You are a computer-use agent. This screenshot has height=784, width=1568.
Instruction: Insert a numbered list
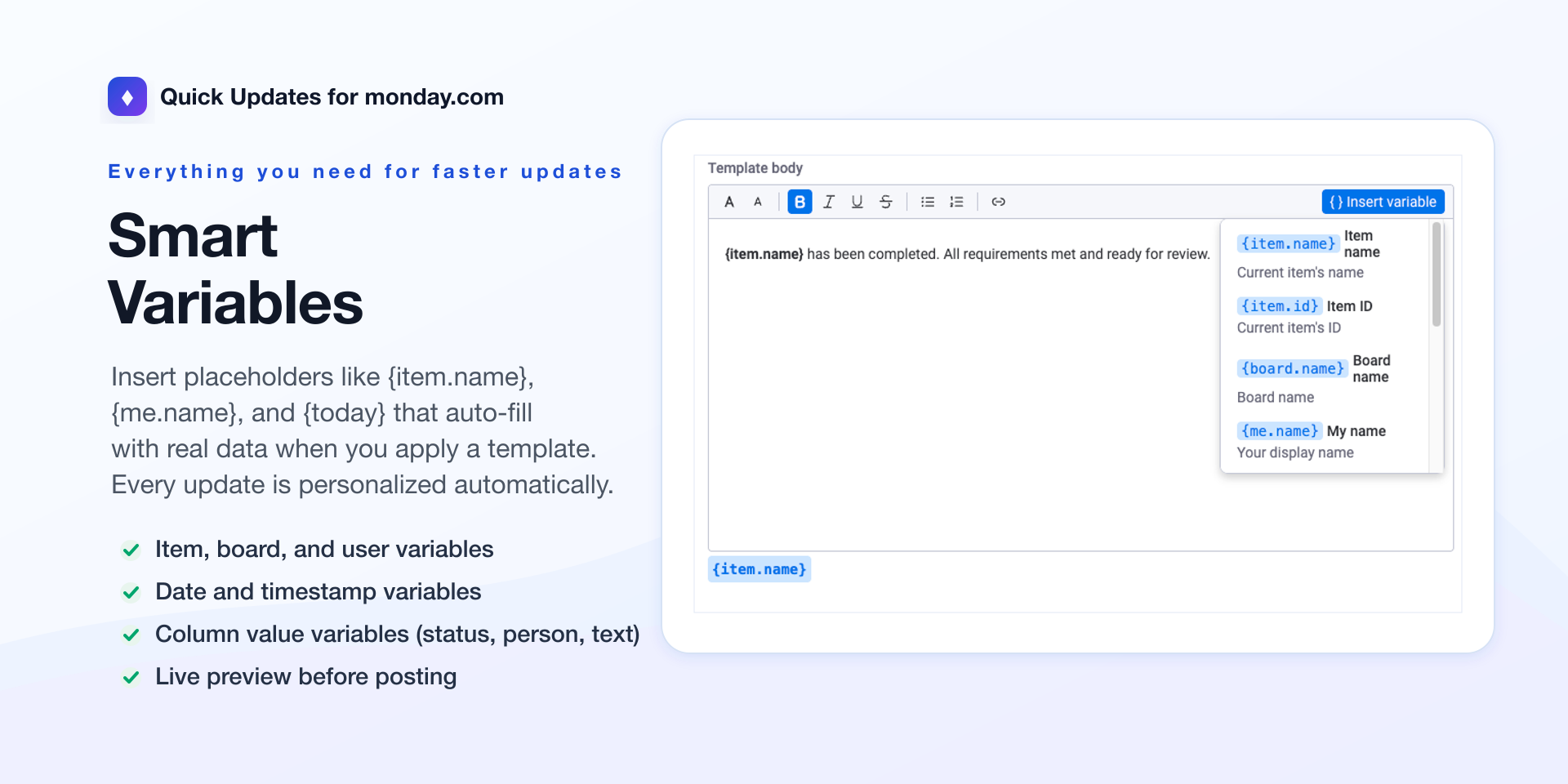click(x=956, y=202)
